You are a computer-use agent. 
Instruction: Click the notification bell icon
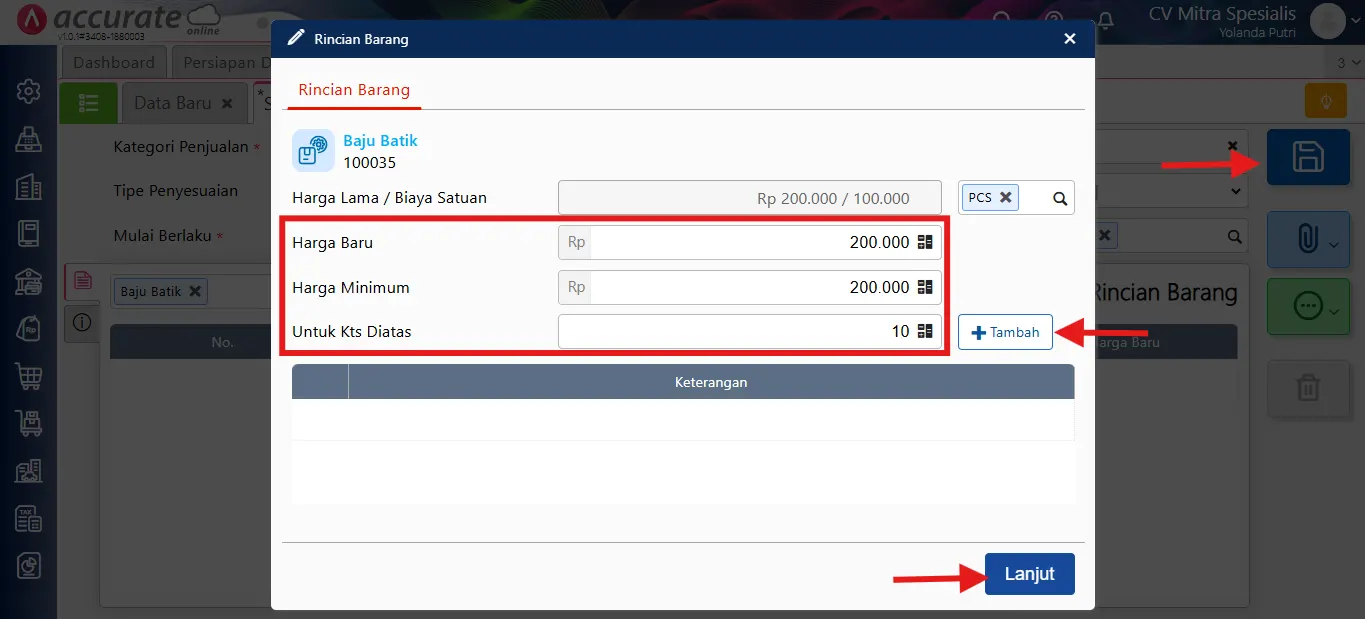[x=1105, y=20]
